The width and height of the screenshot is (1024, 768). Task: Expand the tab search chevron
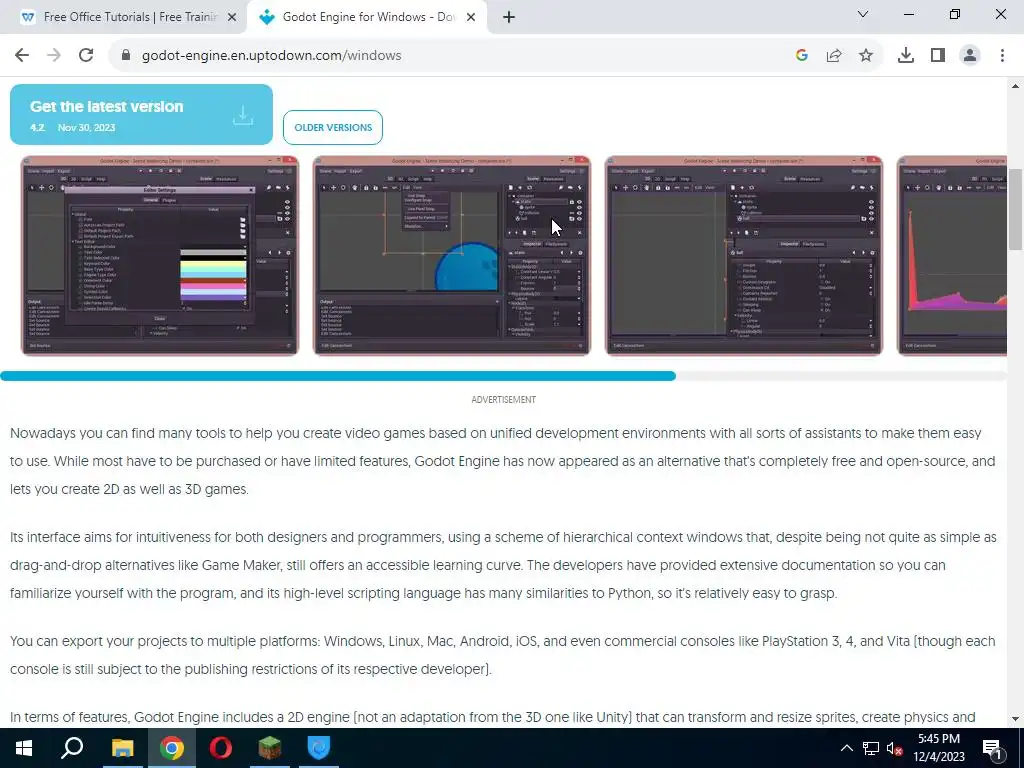pyautogui.click(x=863, y=14)
